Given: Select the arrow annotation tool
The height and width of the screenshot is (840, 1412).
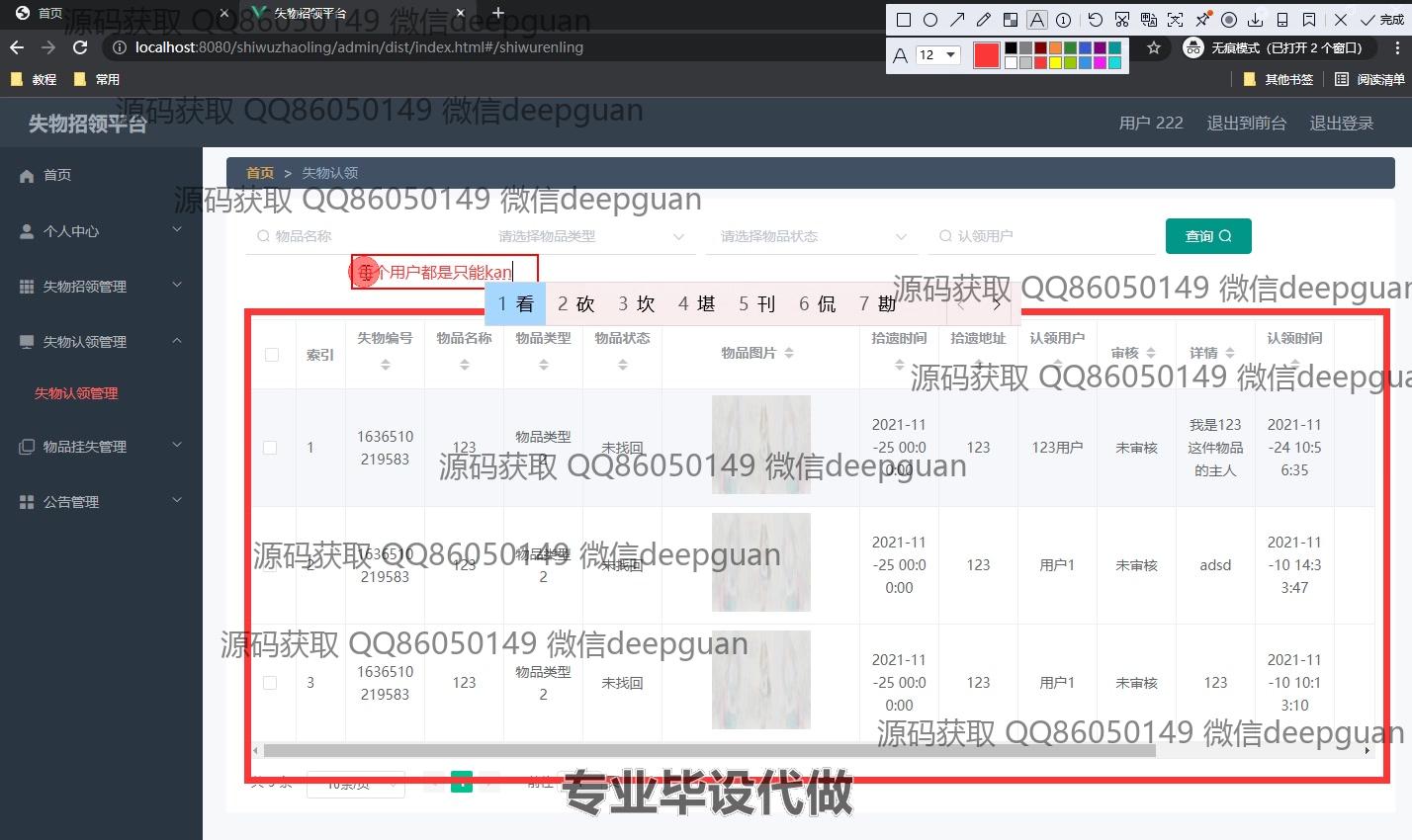Looking at the screenshot, I should point(957,20).
